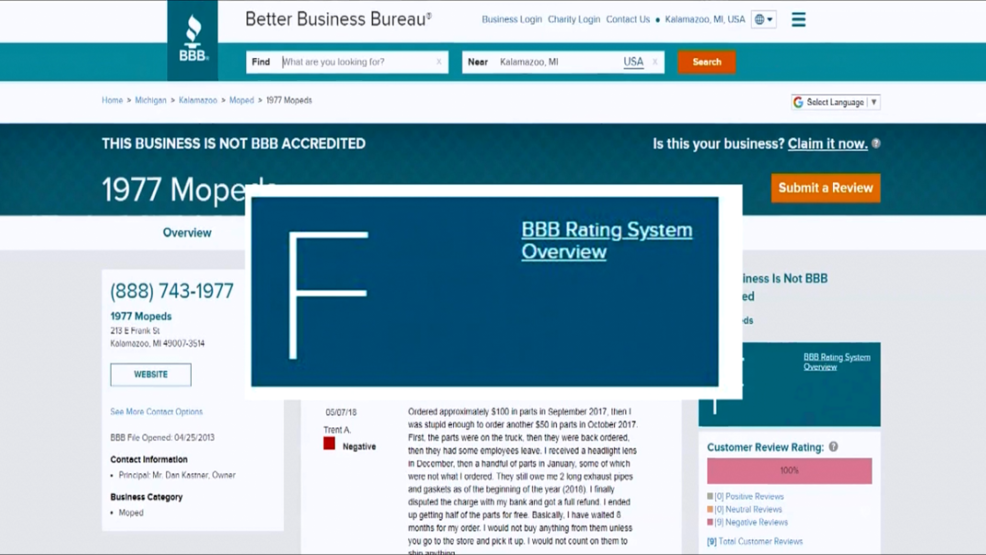Screen dimensions: 986x555
Task: Call the (888) 743-1977 phone number
Action: (x=172, y=290)
